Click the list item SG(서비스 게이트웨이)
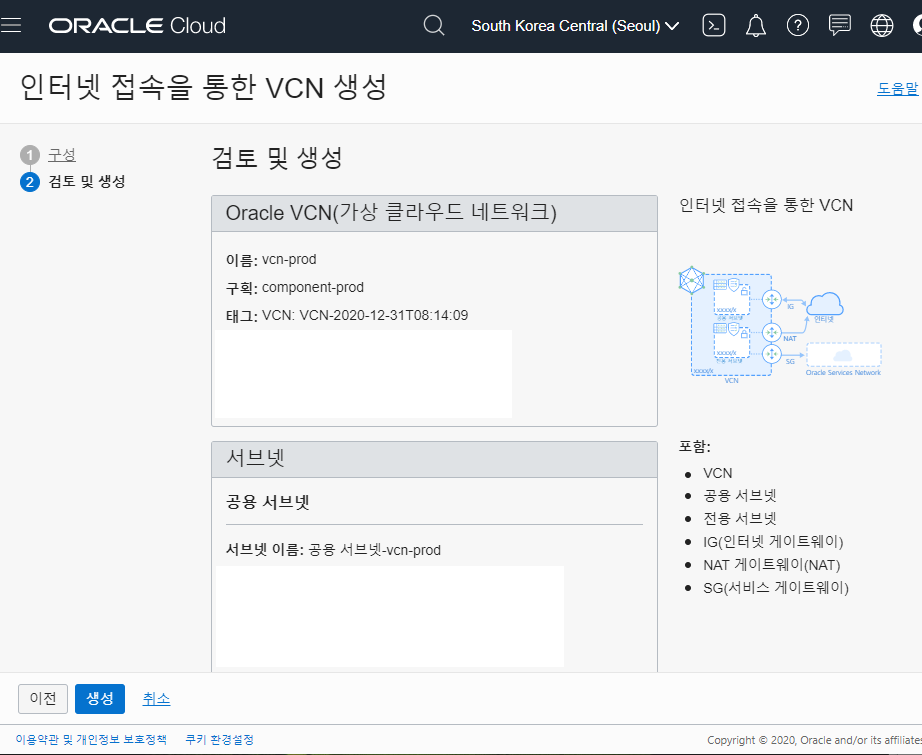 pos(776,588)
